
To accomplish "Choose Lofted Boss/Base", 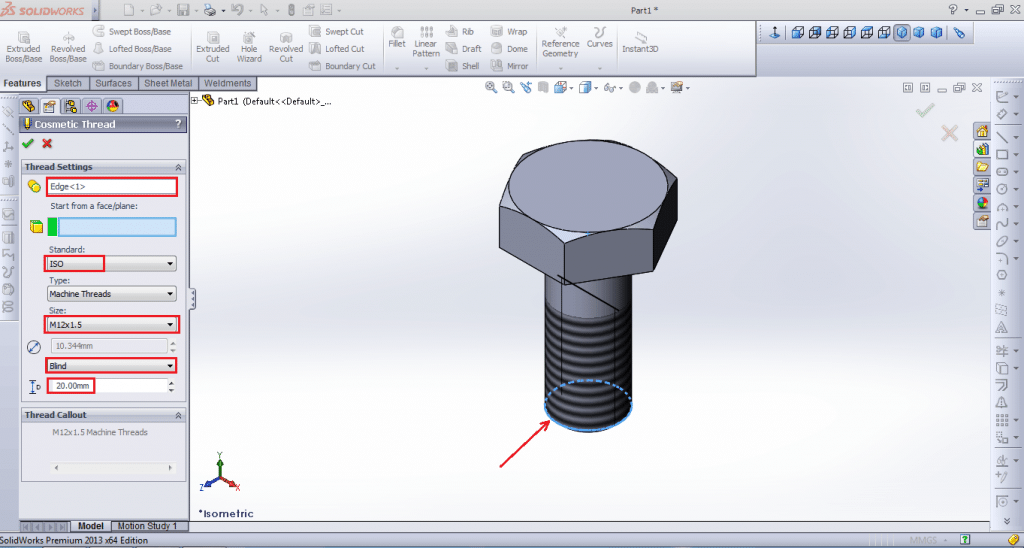I will [x=132, y=48].
